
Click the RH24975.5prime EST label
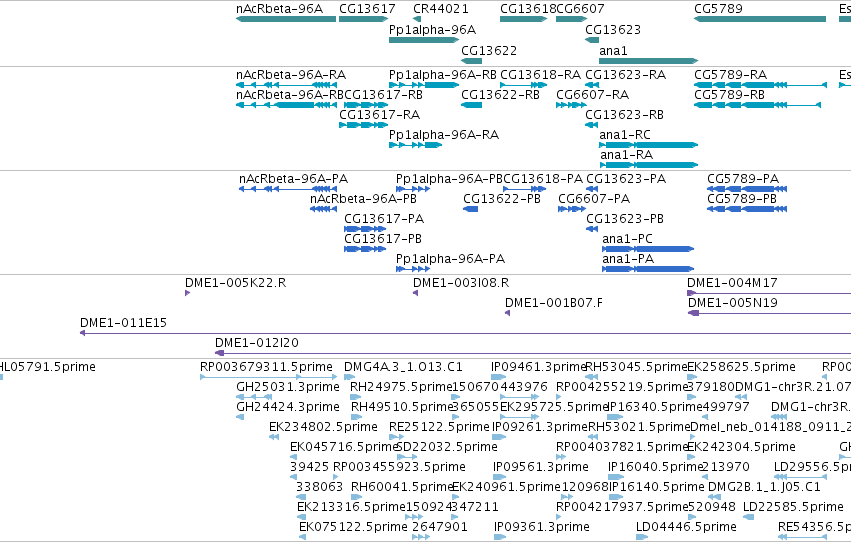click(401, 387)
